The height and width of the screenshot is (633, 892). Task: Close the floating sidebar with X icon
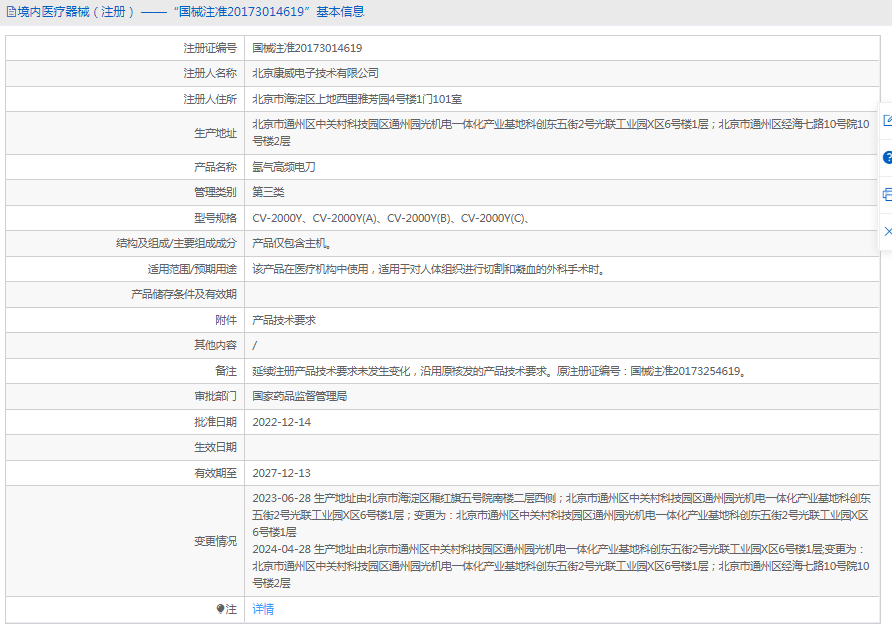point(886,231)
